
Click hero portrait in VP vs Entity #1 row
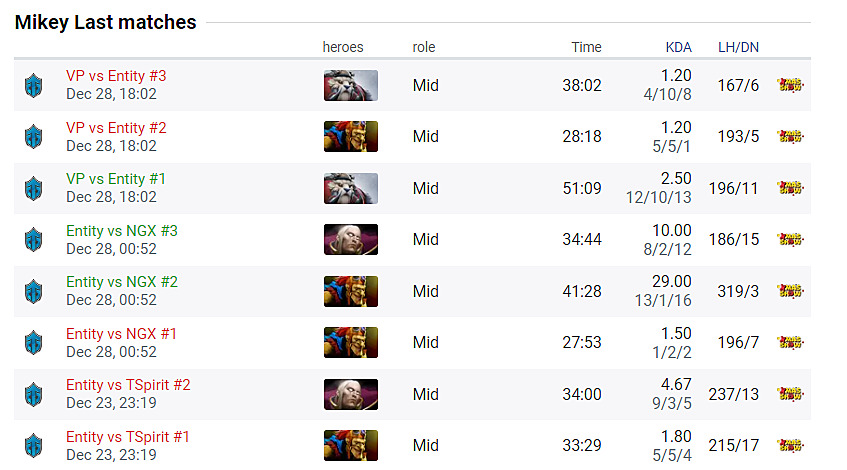(351, 188)
